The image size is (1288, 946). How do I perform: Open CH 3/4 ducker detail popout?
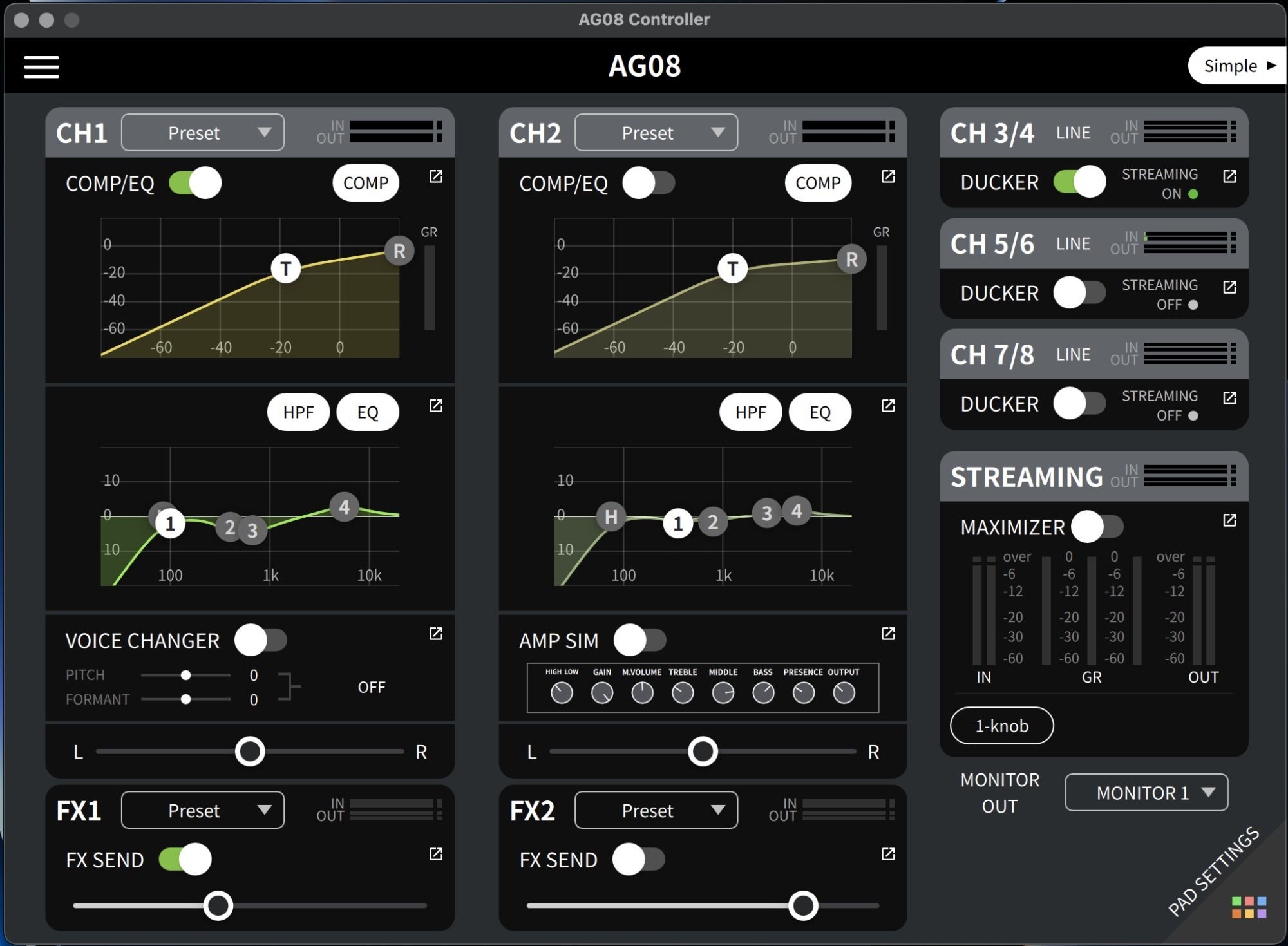(1229, 176)
